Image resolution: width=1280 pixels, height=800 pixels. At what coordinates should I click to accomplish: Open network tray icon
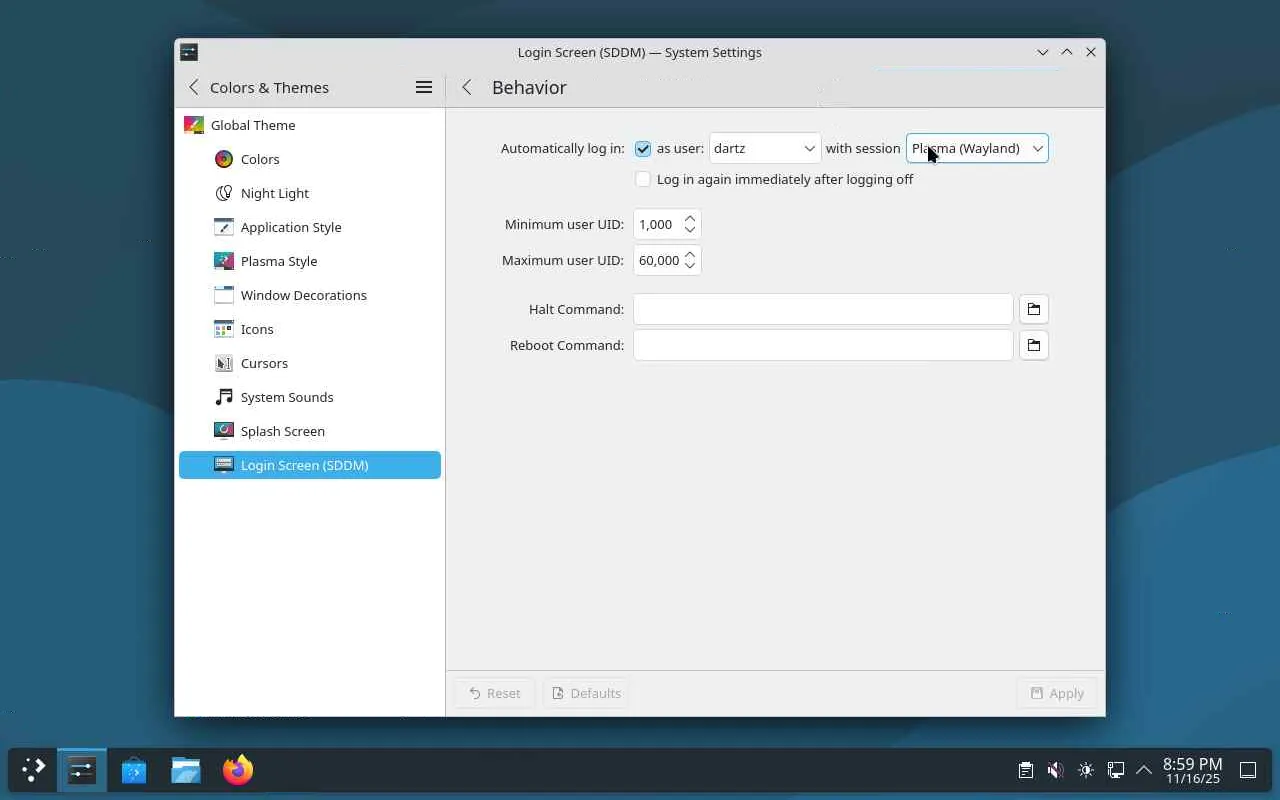pyautogui.click(x=1116, y=770)
